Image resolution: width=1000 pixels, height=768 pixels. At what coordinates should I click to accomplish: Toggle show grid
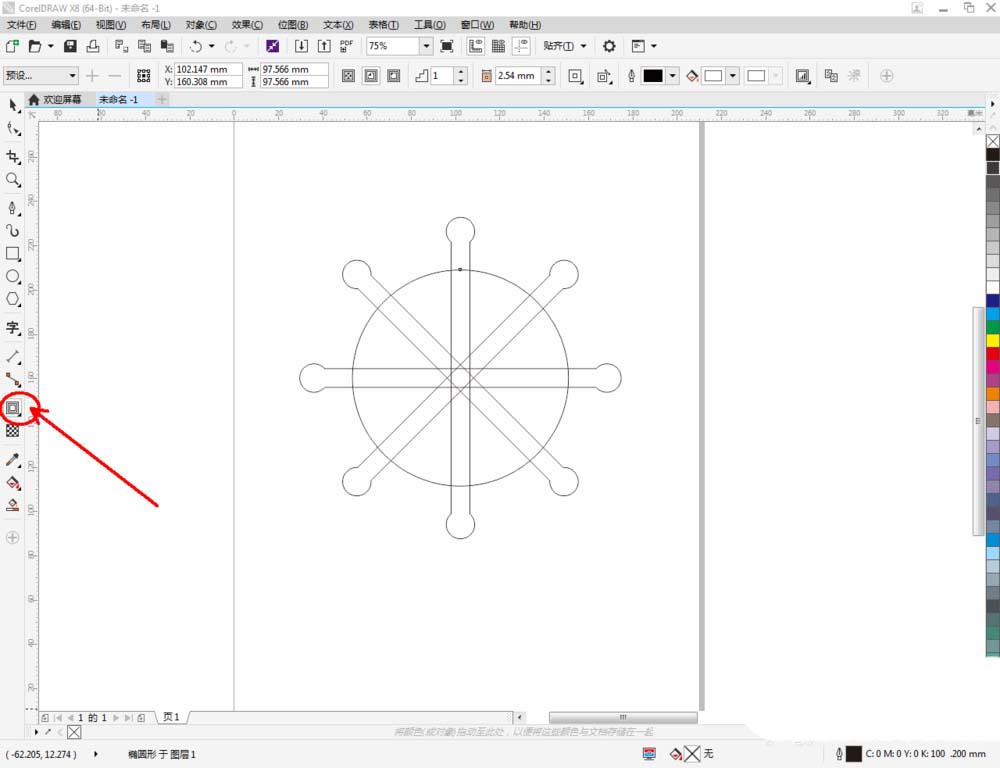point(499,46)
